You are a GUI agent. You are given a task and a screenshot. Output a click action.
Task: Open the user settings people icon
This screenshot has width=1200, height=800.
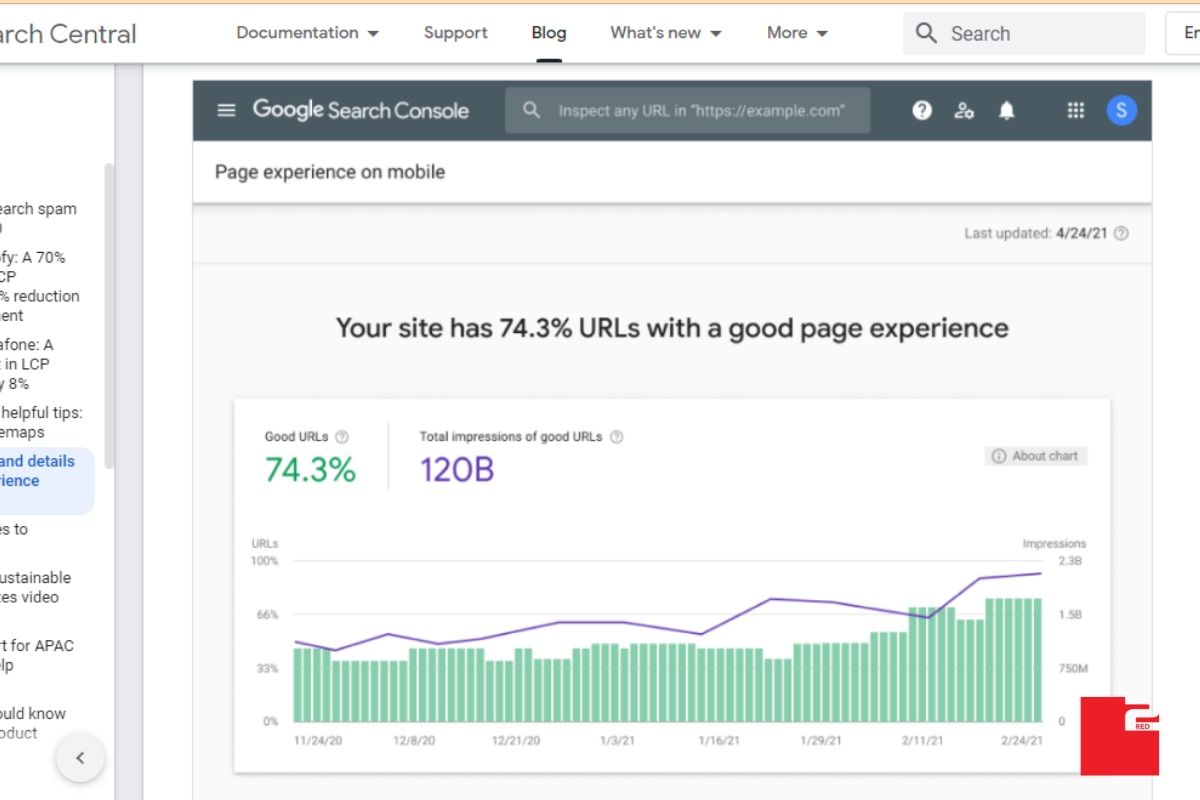click(x=964, y=111)
